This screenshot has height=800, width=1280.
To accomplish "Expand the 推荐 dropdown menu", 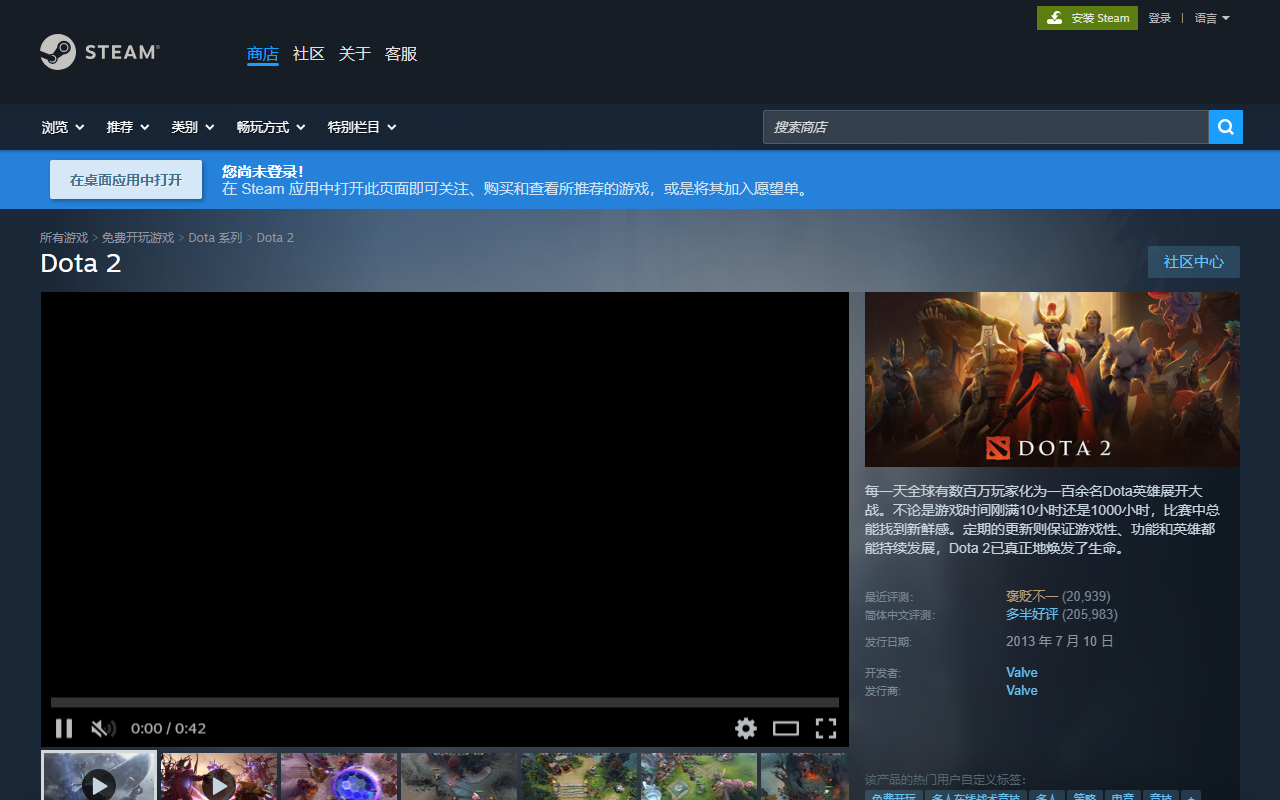I will (x=128, y=127).
